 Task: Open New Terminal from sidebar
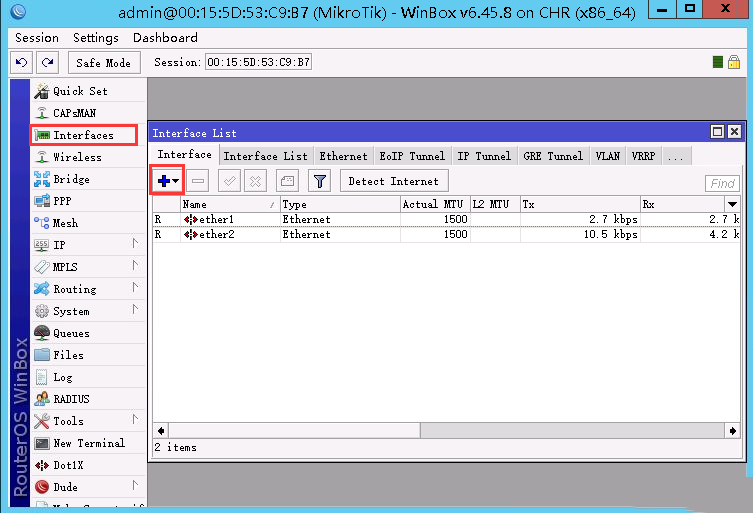tap(88, 443)
